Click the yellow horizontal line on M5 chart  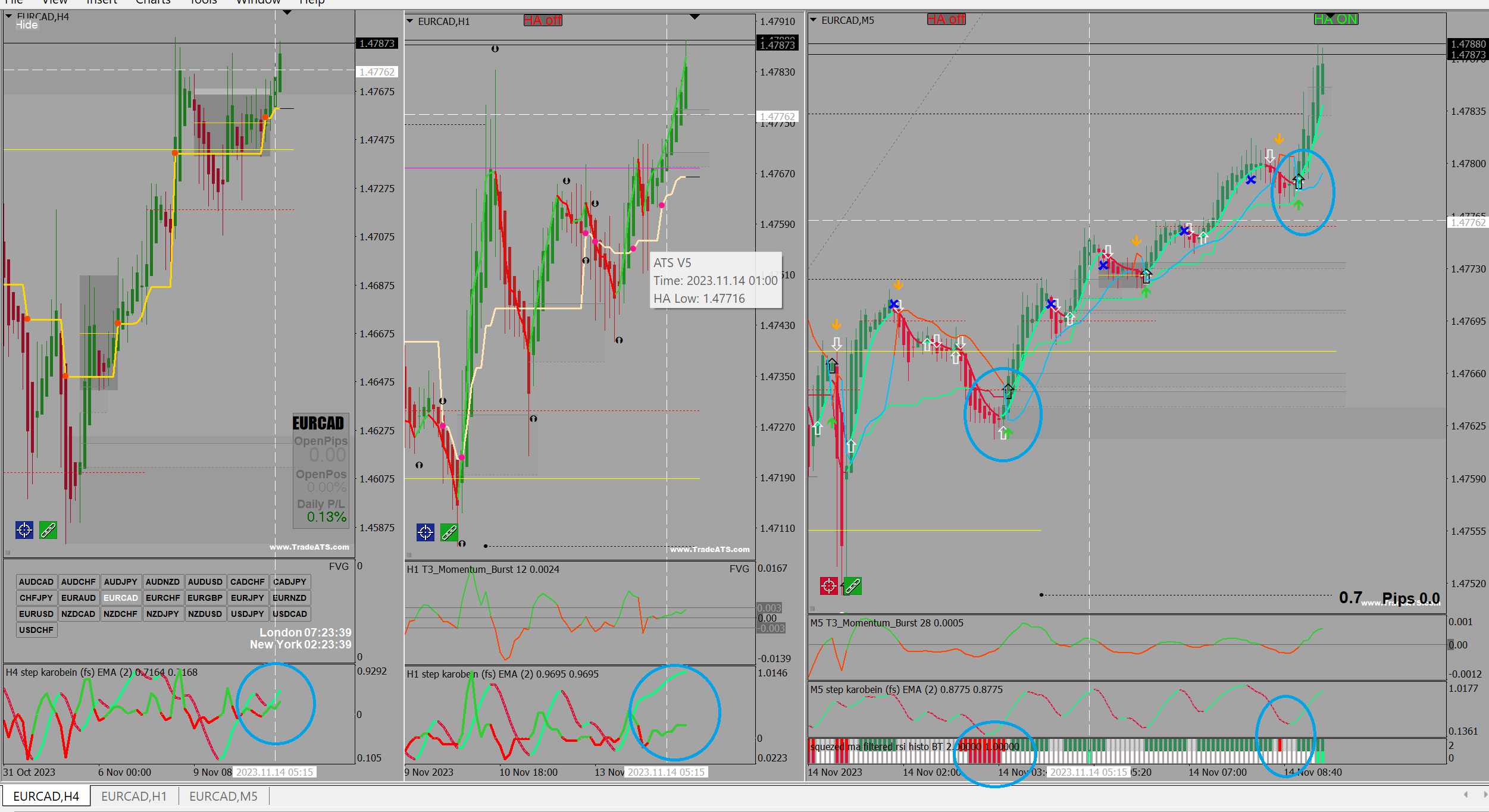pos(1190,351)
